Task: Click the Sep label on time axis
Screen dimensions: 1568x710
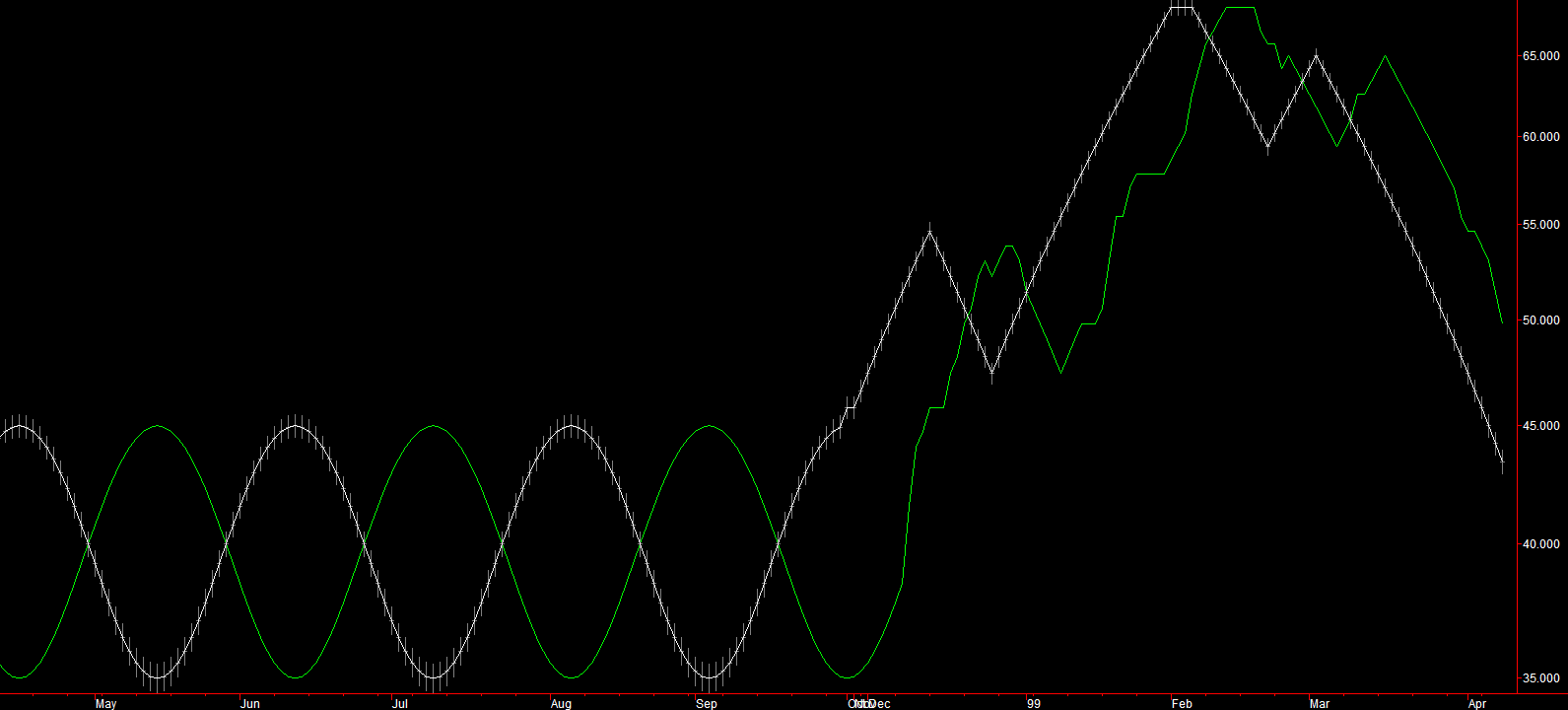Action: click(x=707, y=703)
